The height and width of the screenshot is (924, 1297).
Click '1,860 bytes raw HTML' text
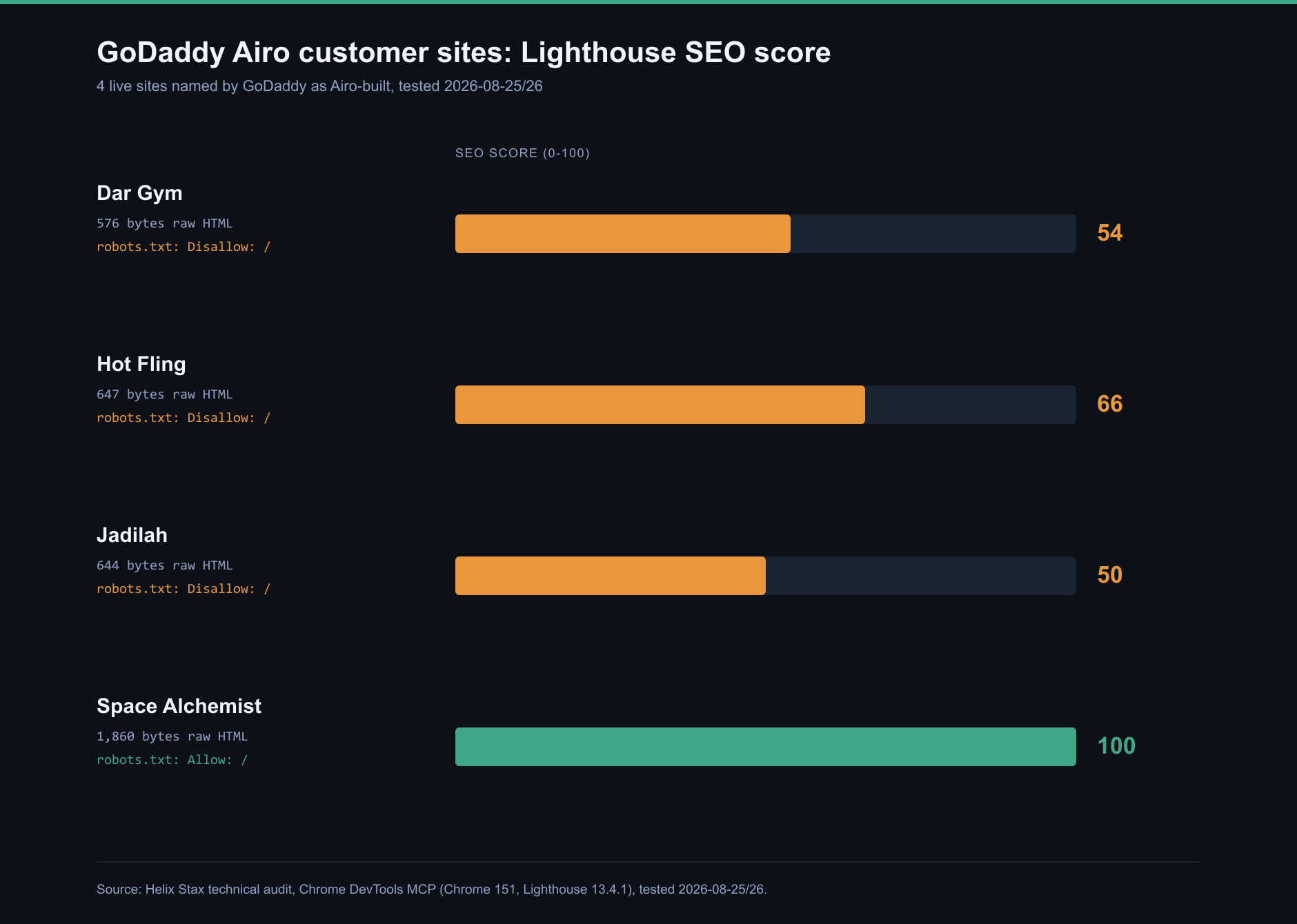[x=172, y=736]
